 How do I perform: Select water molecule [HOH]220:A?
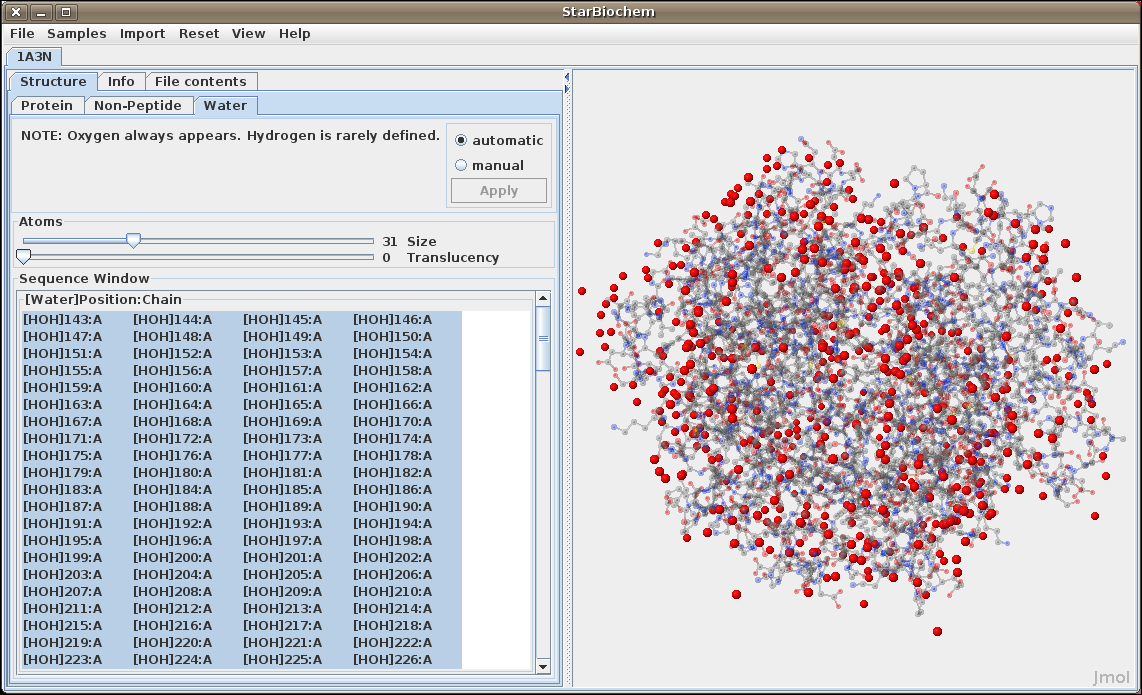click(x=173, y=643)
